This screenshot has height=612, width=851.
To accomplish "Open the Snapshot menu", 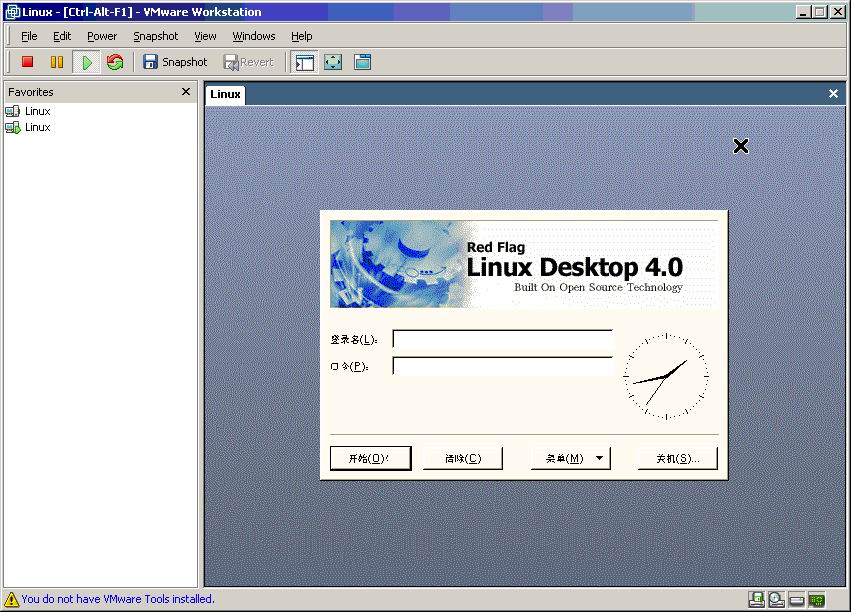I will (156, 36).
